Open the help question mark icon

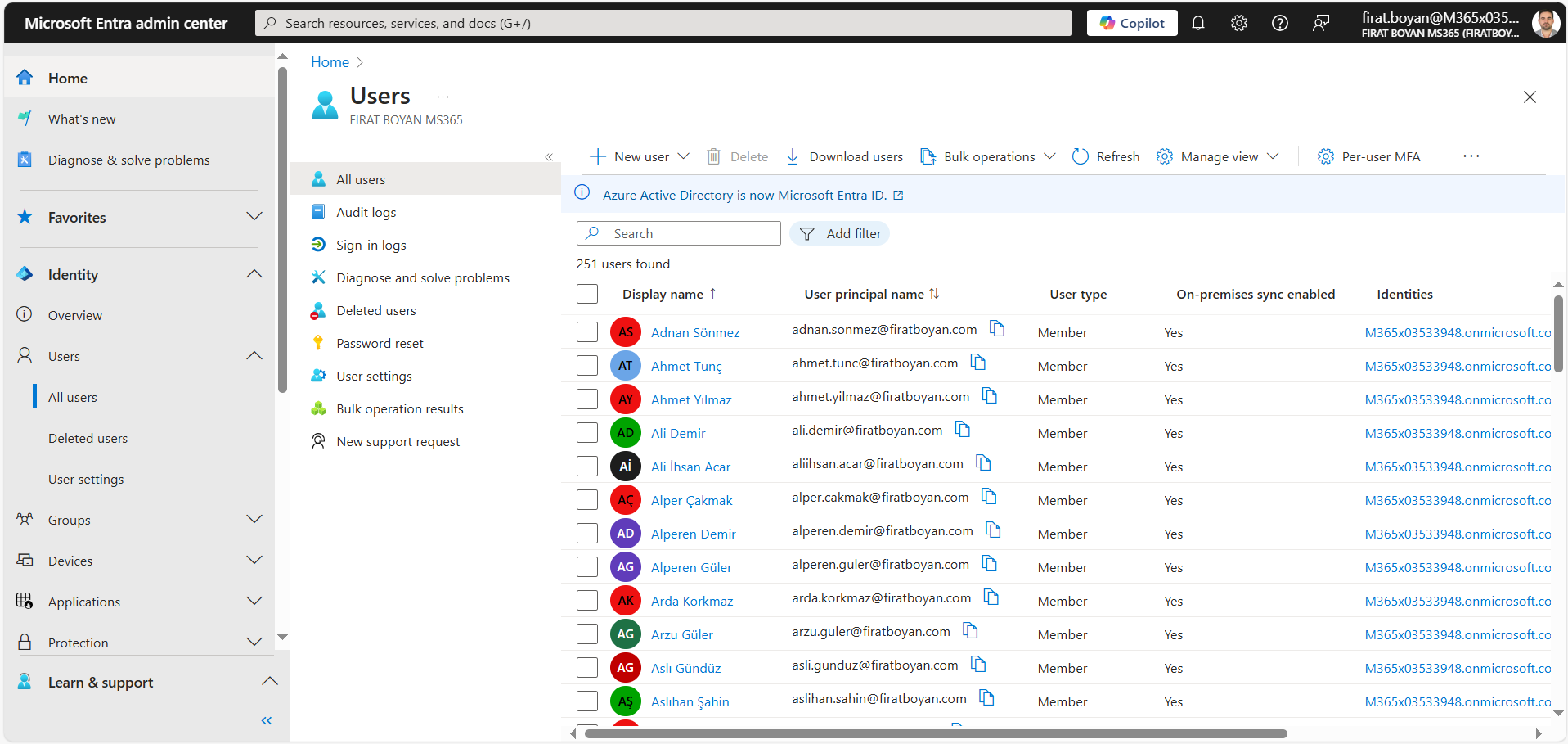point(1280,23)
